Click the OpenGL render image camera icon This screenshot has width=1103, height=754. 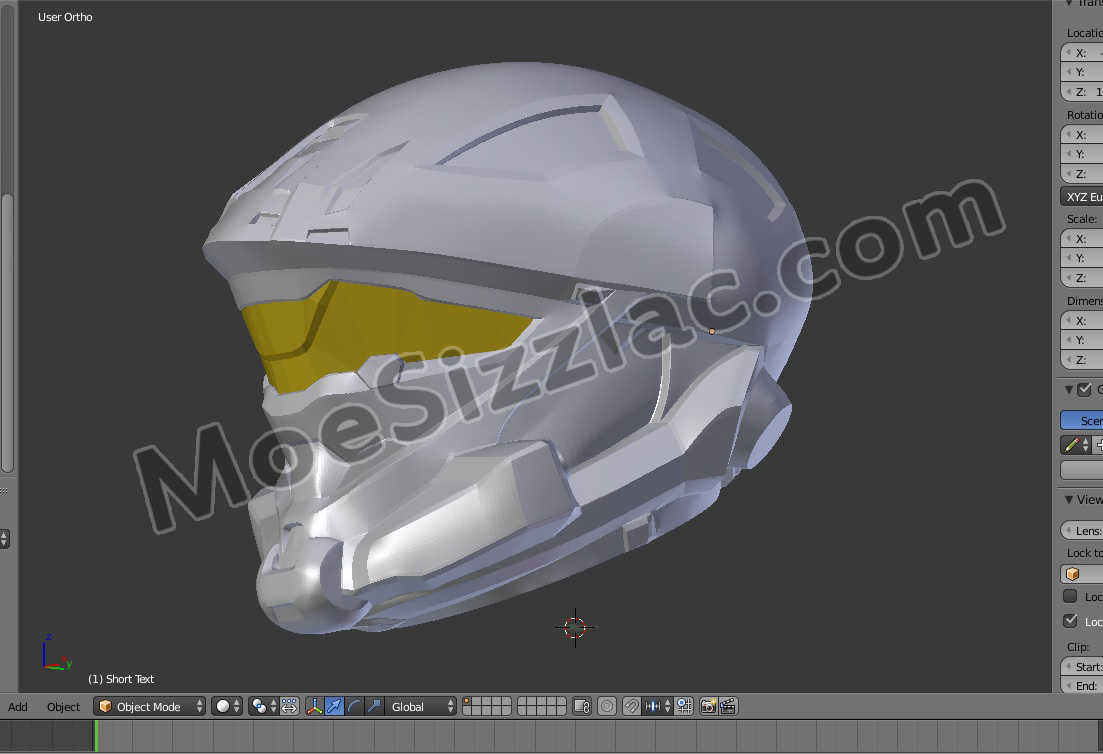pos(708,706)
